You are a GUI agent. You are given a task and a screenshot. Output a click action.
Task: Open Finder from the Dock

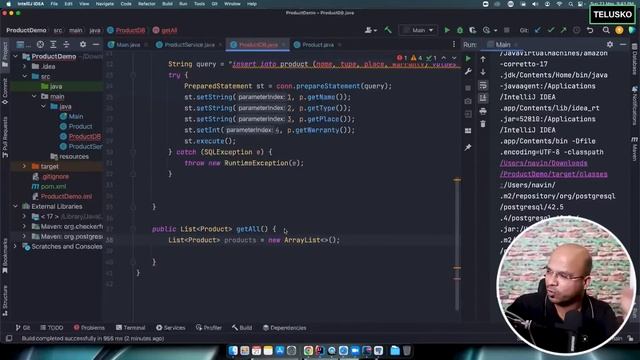coord(233,351)
